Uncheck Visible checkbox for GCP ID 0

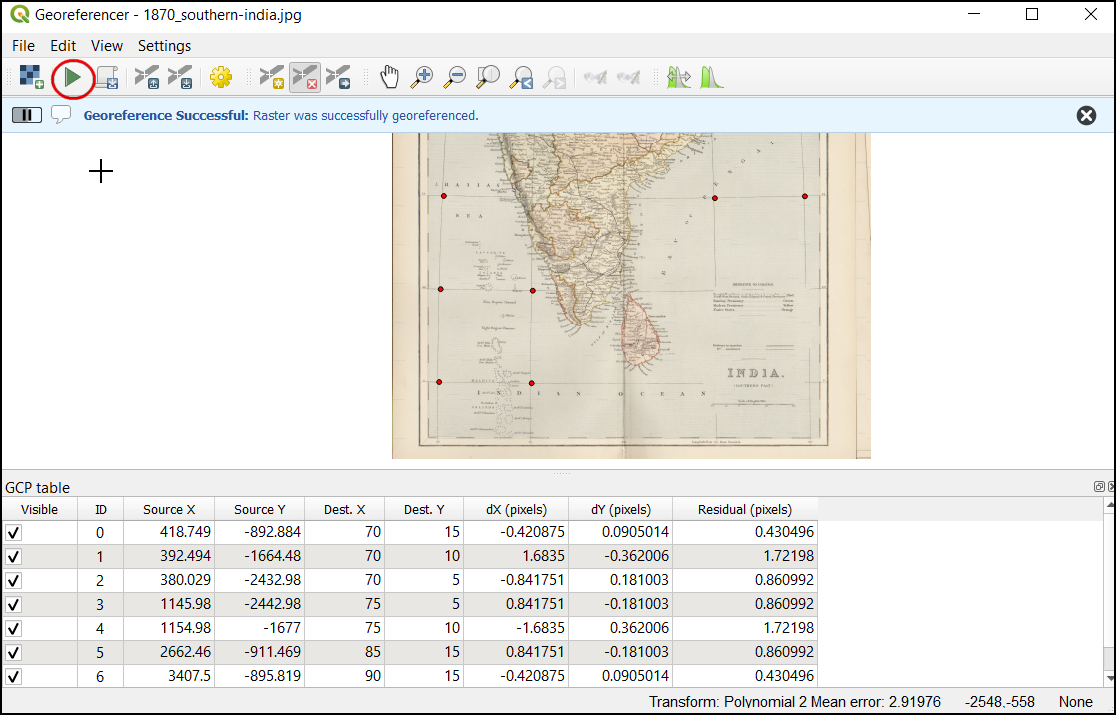14,533
